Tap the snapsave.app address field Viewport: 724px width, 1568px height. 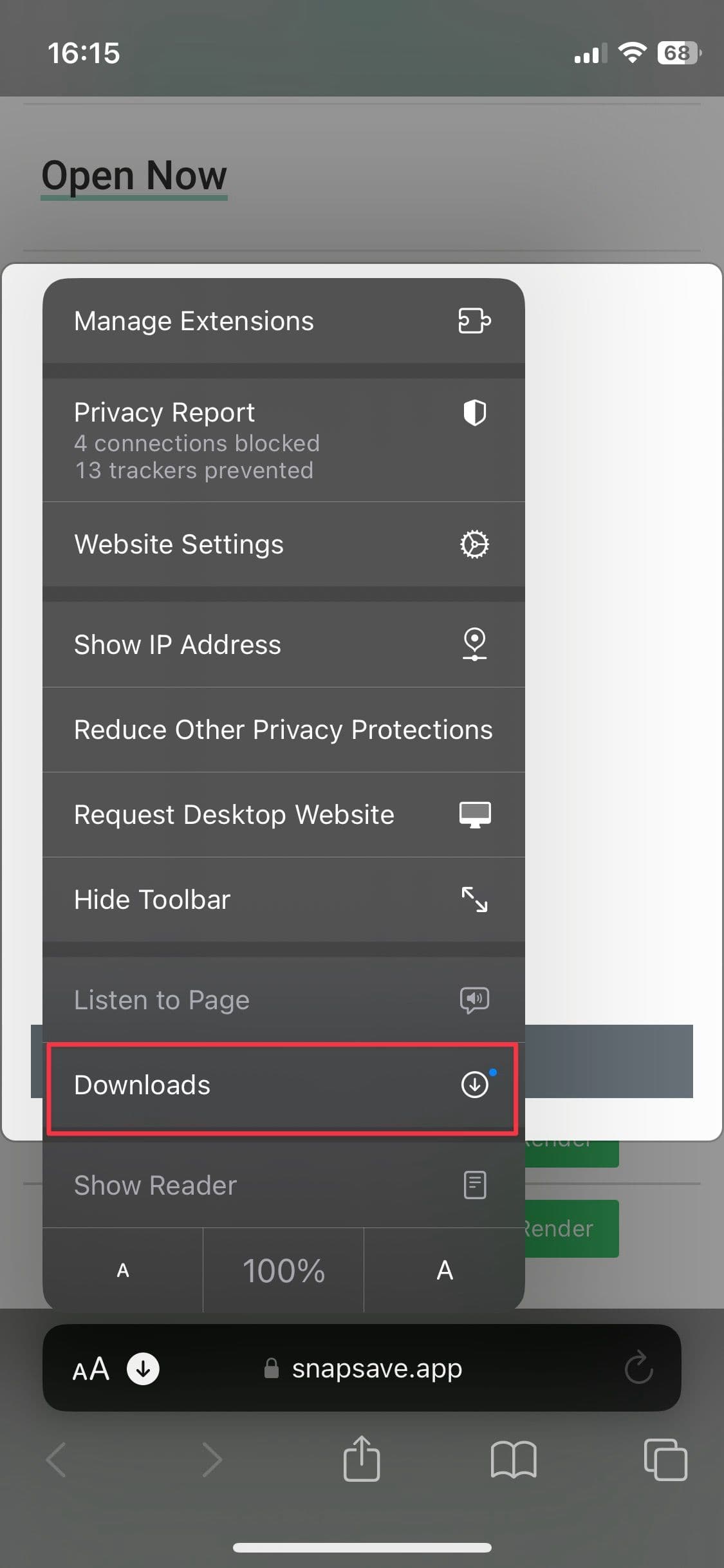(x=376, y=1368)
